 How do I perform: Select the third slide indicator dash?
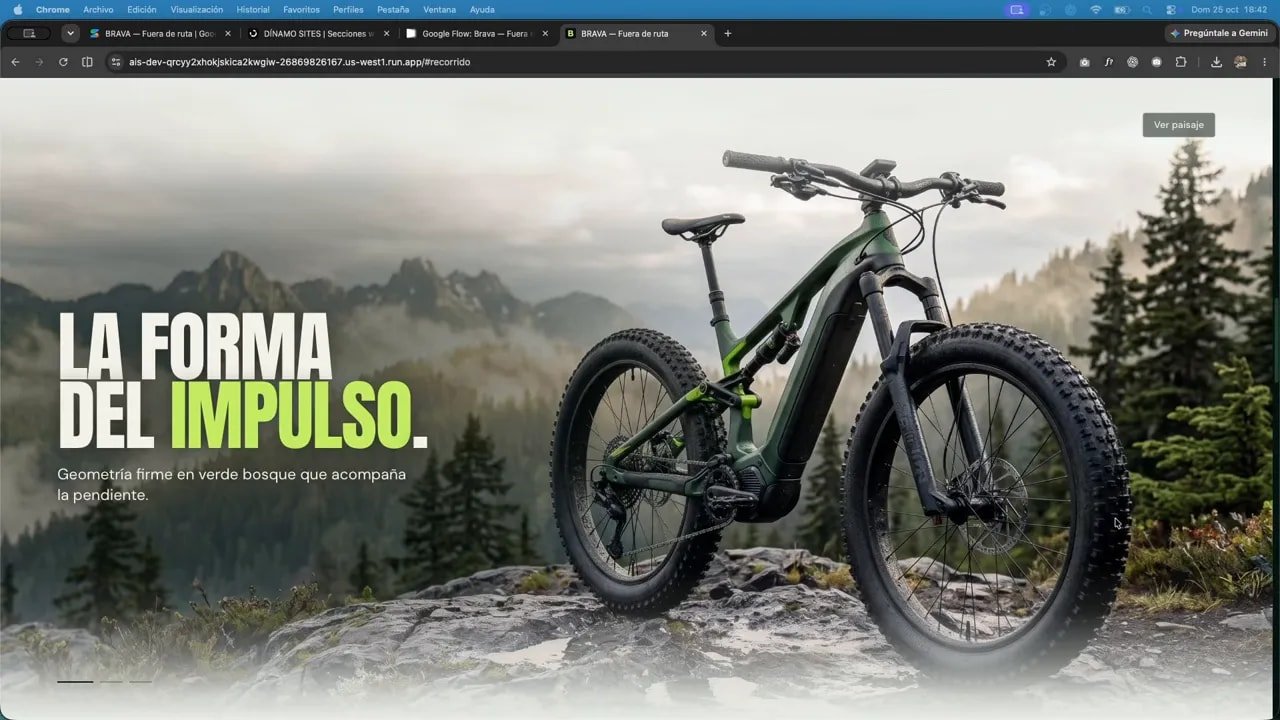pos(141,682)
